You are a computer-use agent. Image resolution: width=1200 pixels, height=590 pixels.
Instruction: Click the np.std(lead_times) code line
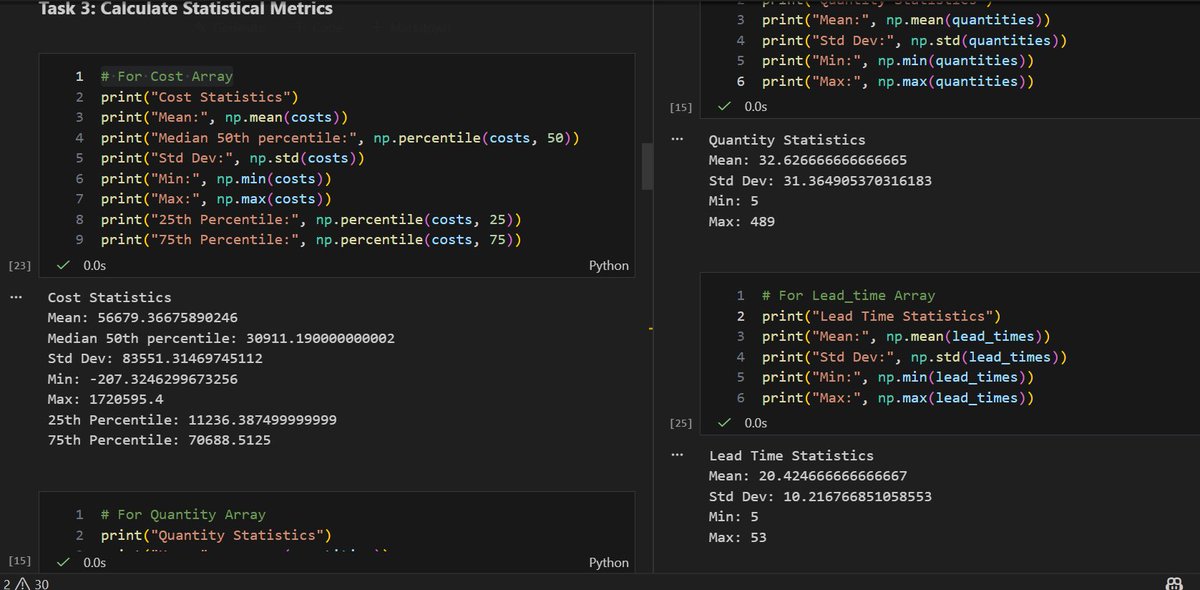pyautogui.click(x=914, y=357)
